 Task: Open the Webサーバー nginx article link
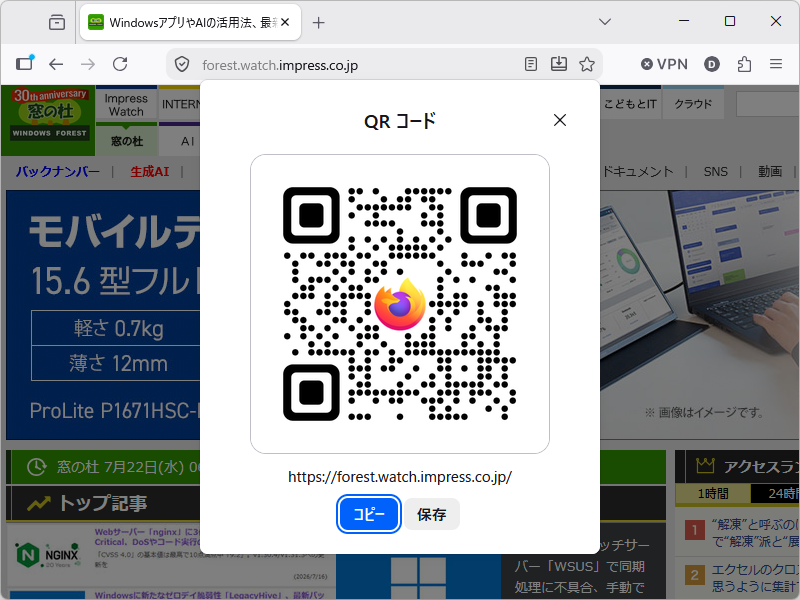[x=147, y=537]
